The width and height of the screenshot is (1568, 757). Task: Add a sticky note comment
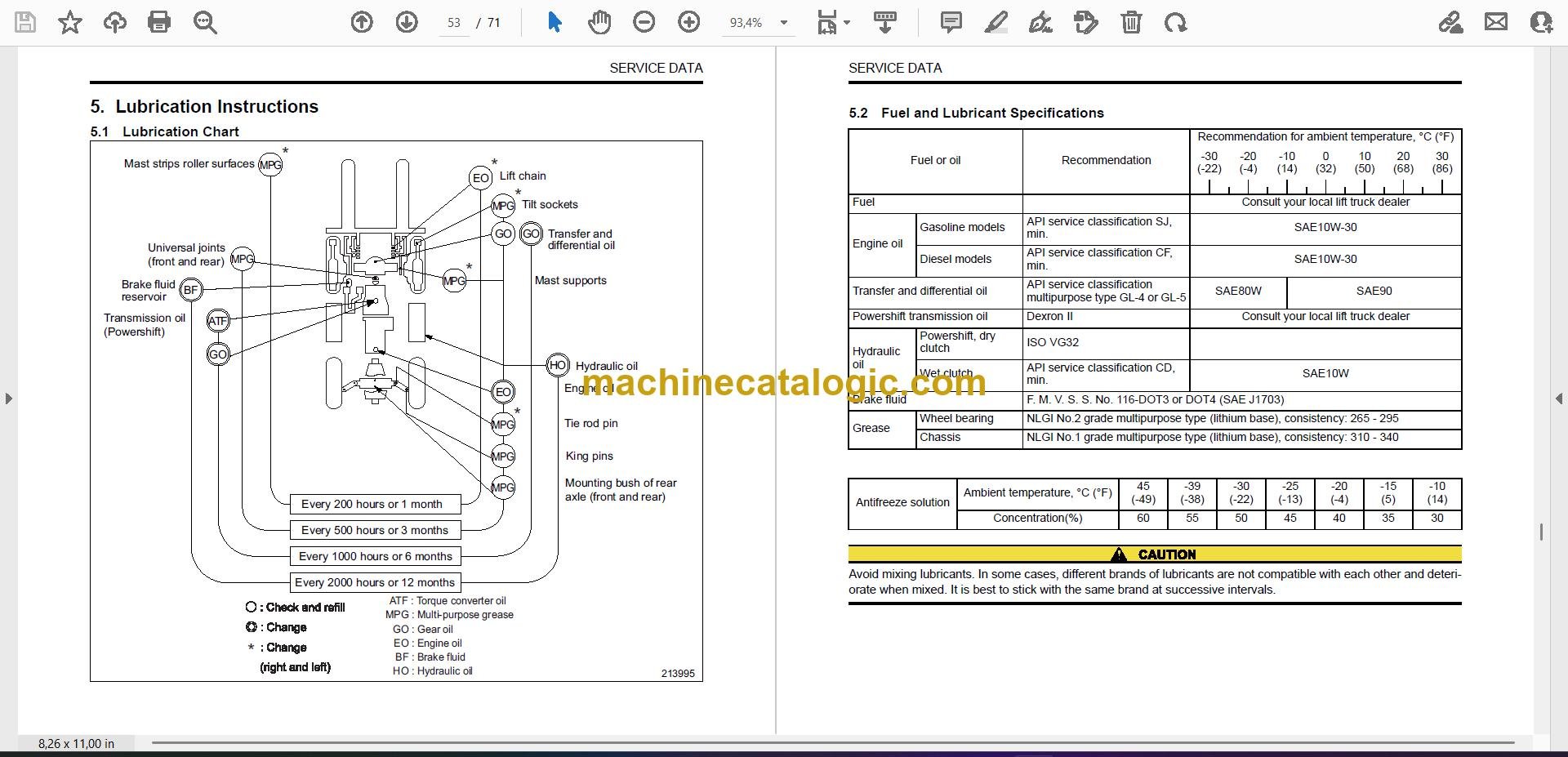click(951, 23)
